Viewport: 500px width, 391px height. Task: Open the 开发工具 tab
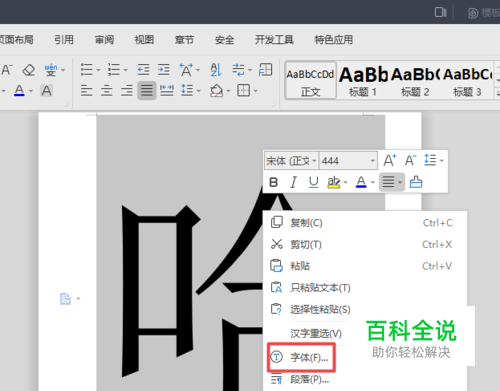[274, 40]
